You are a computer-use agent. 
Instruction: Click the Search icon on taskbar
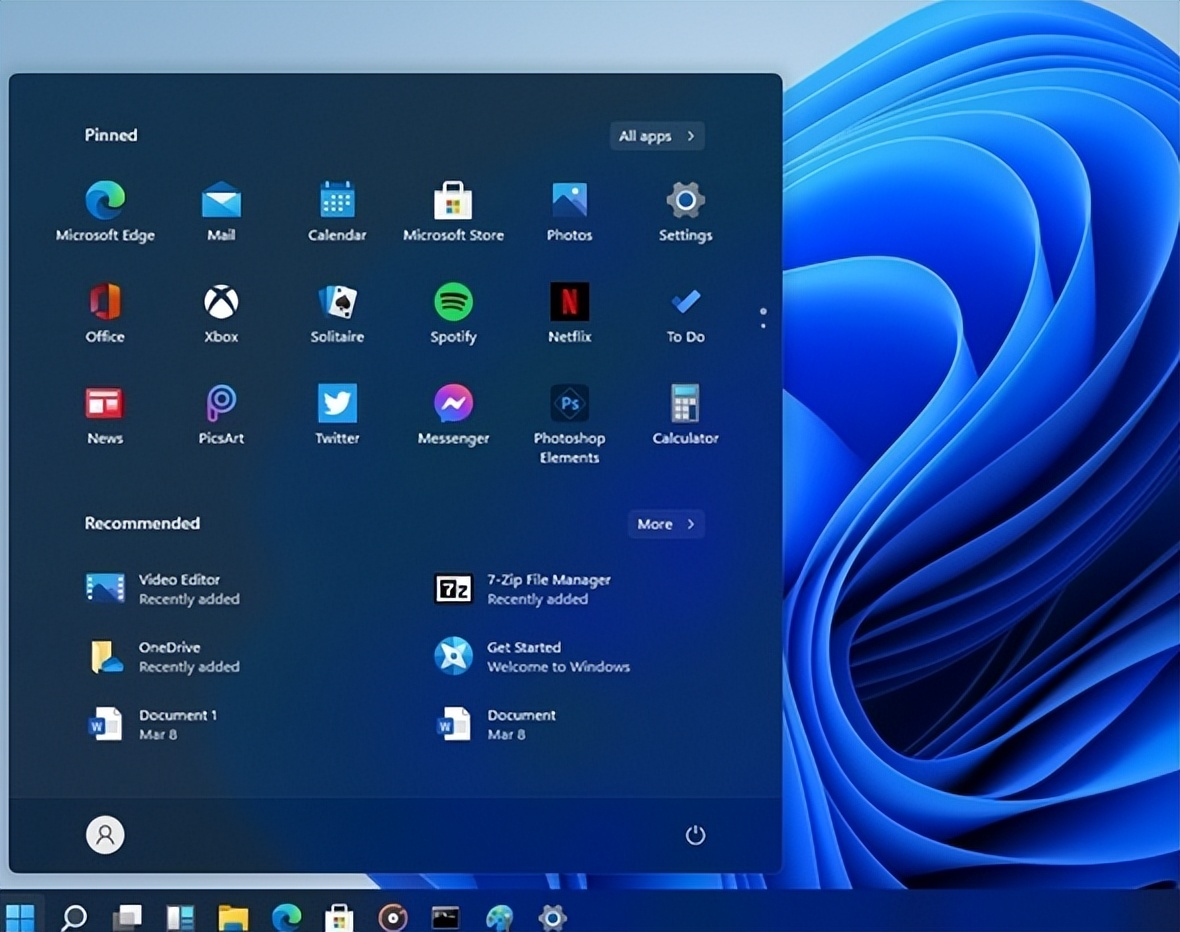click(x=74, y=917)
